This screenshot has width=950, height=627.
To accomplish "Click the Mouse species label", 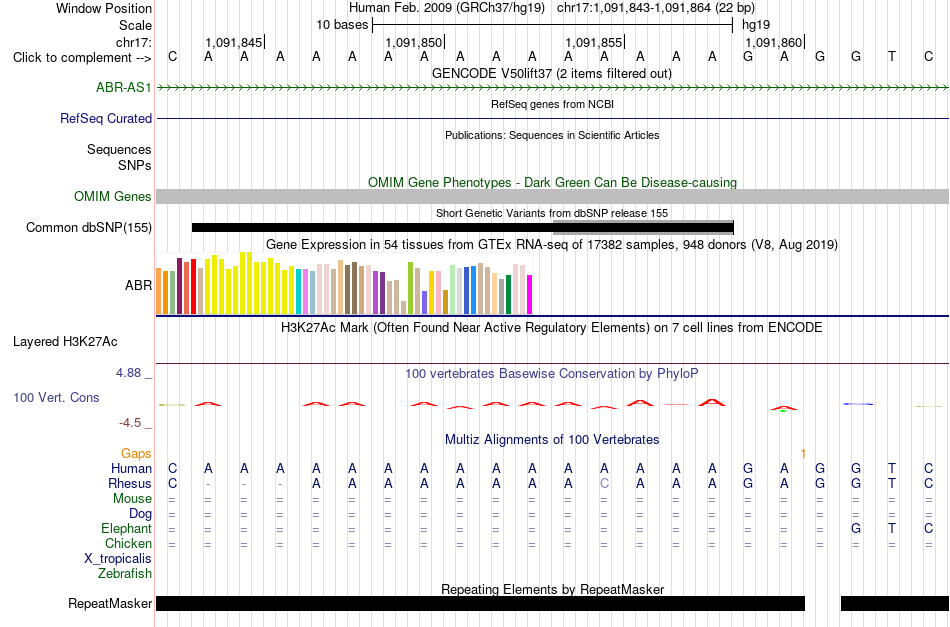I will [132, 499].
